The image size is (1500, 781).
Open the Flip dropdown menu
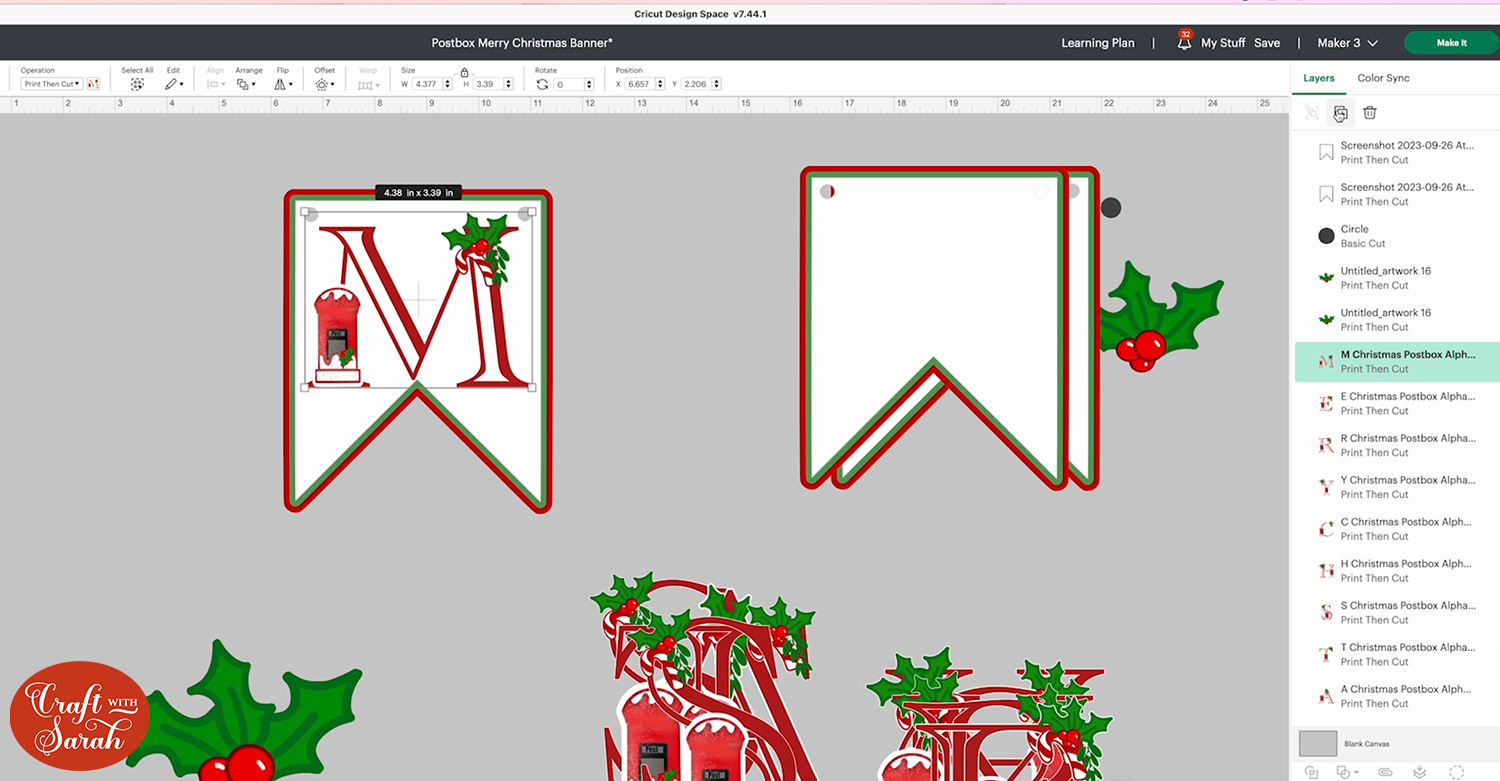pos(283,85)
